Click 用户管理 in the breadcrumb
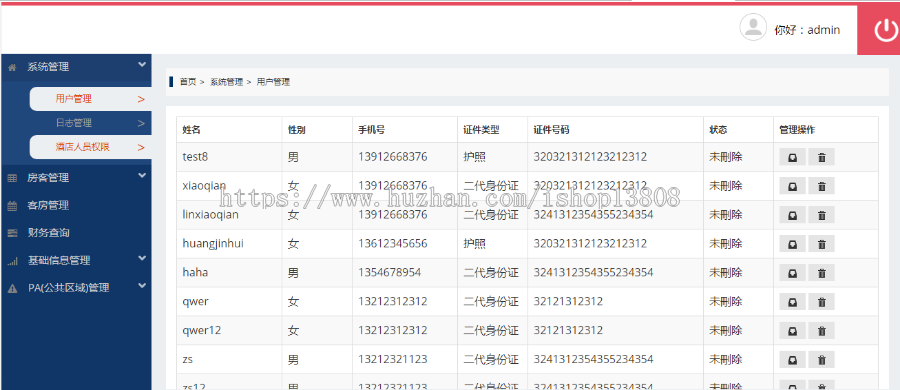 [273, 82]
